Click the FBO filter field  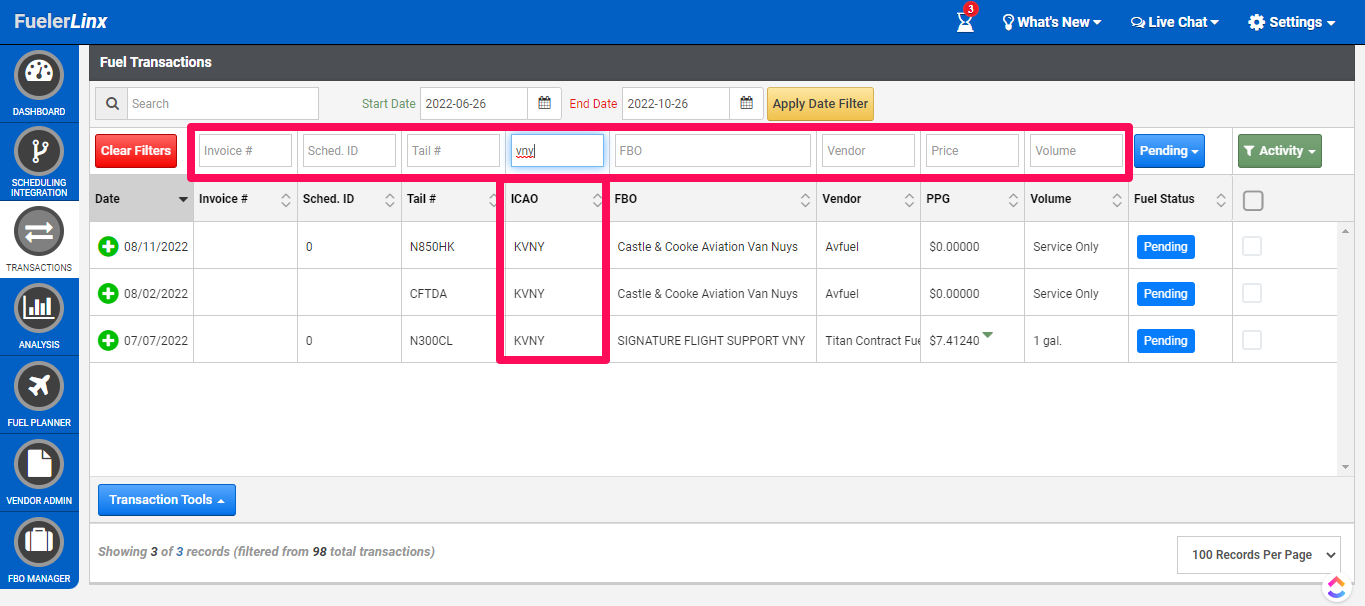(713, 151)
